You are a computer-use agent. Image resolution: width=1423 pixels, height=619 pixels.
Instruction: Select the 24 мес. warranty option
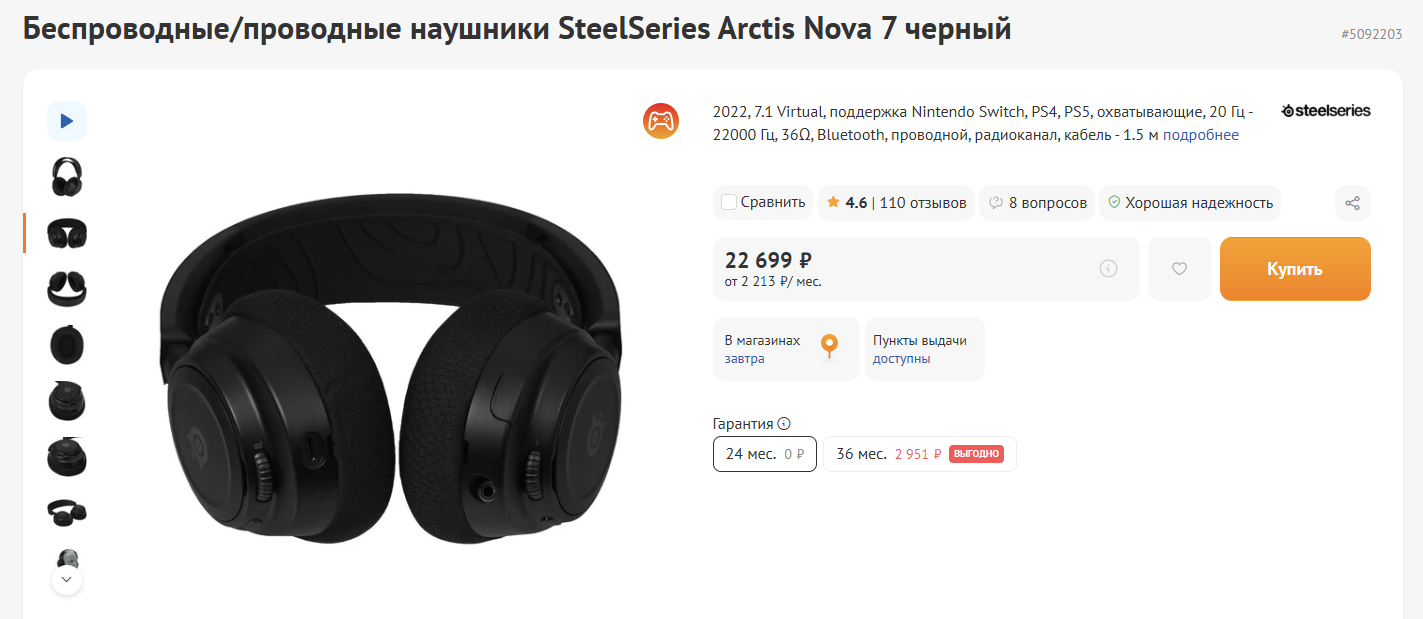(x=765, y=454)
